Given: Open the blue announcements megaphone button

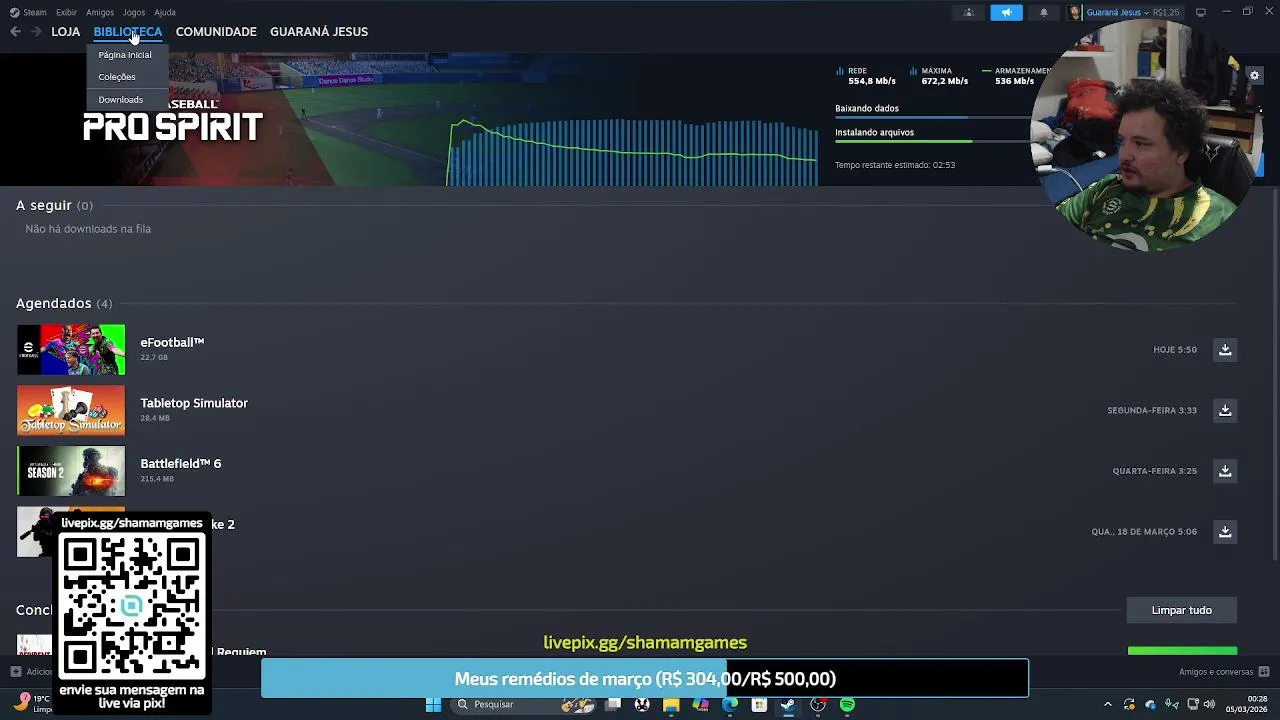Looking at the screenshot, I should [1006, 12].
